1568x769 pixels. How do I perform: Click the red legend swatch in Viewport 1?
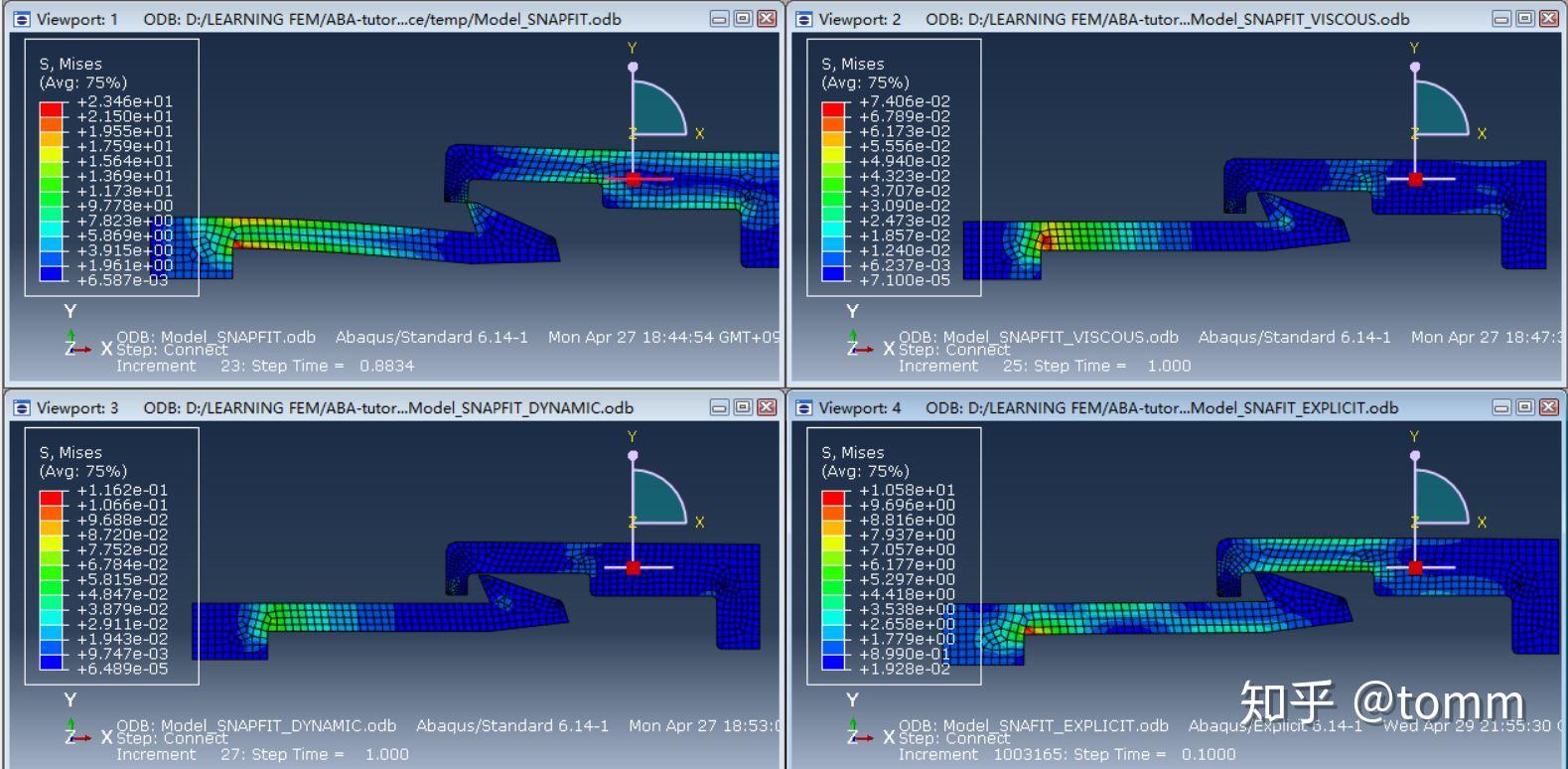[52, 109]
